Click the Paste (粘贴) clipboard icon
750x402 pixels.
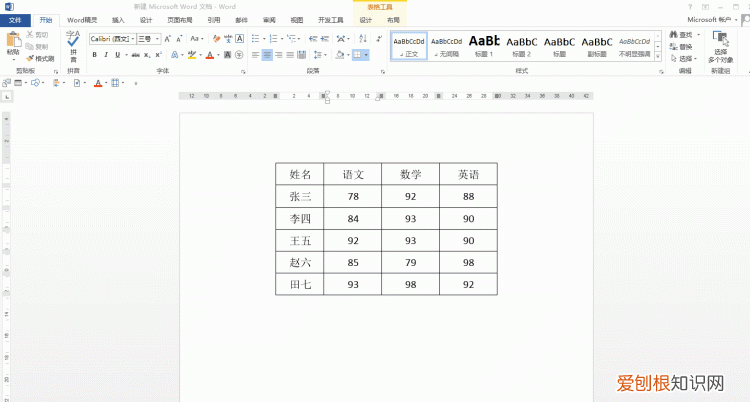tap(13, 39)
